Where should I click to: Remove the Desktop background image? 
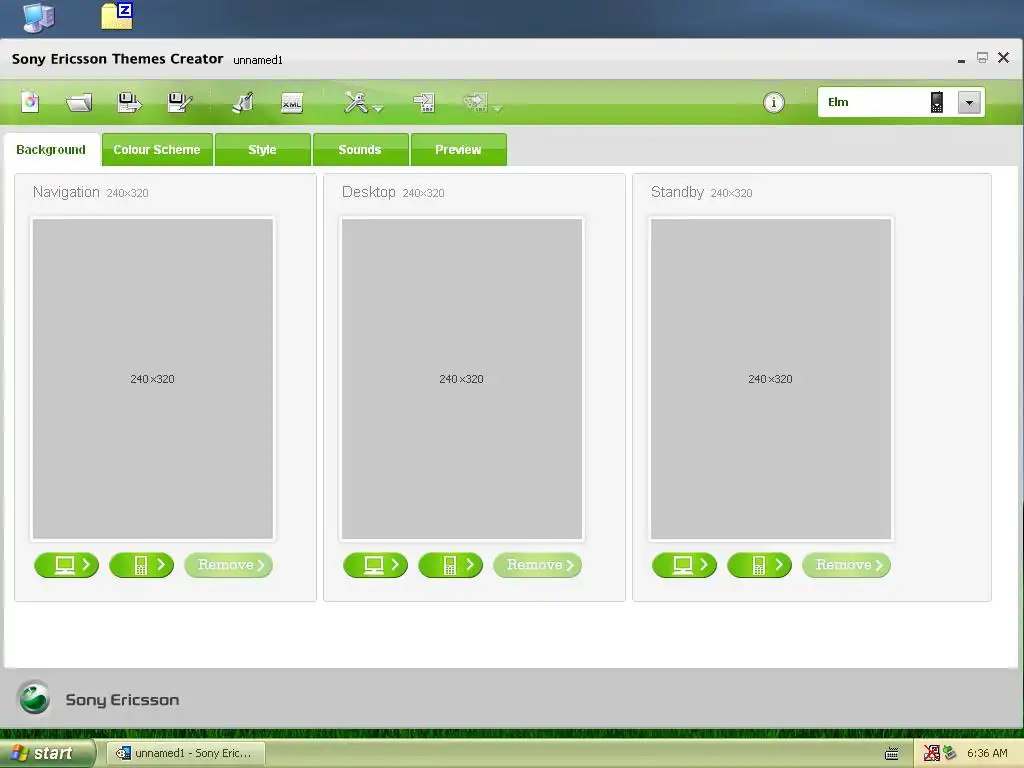[x=537, y=565]
